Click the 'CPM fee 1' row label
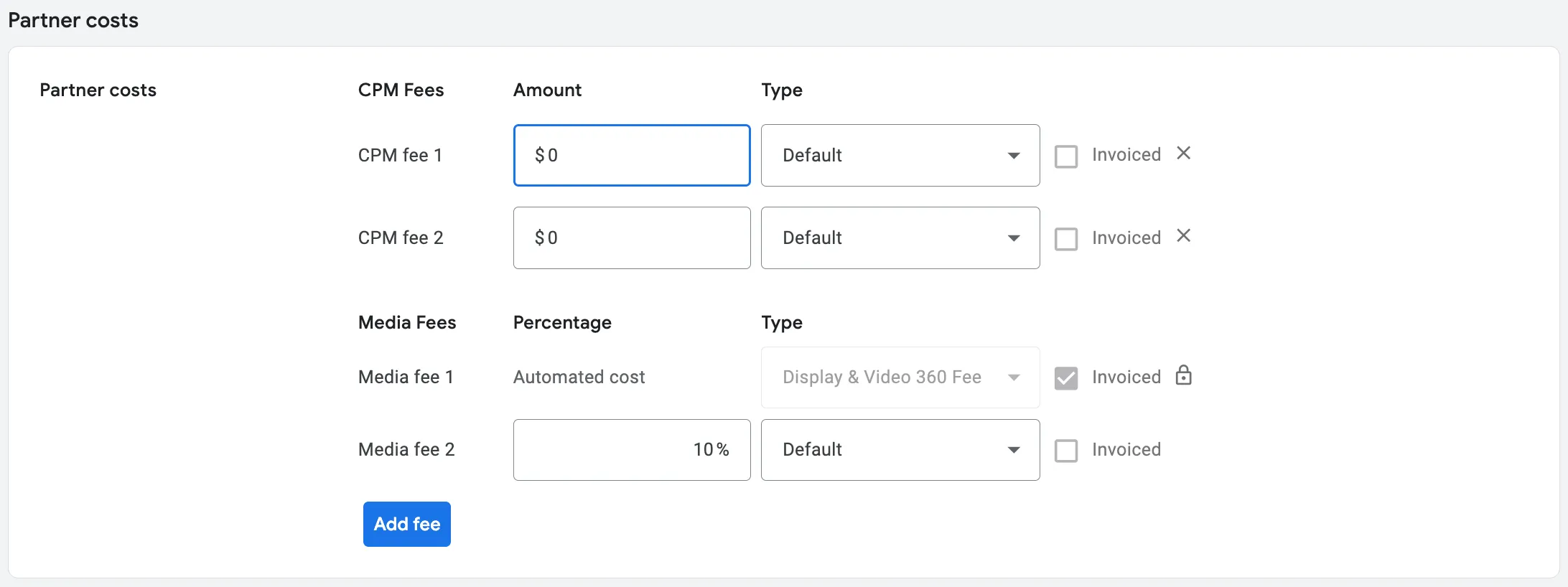 coord(401,156)
